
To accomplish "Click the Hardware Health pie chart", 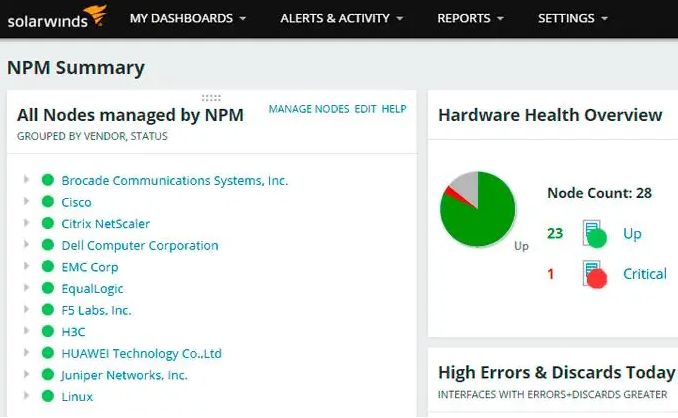I will pos(478,209).
